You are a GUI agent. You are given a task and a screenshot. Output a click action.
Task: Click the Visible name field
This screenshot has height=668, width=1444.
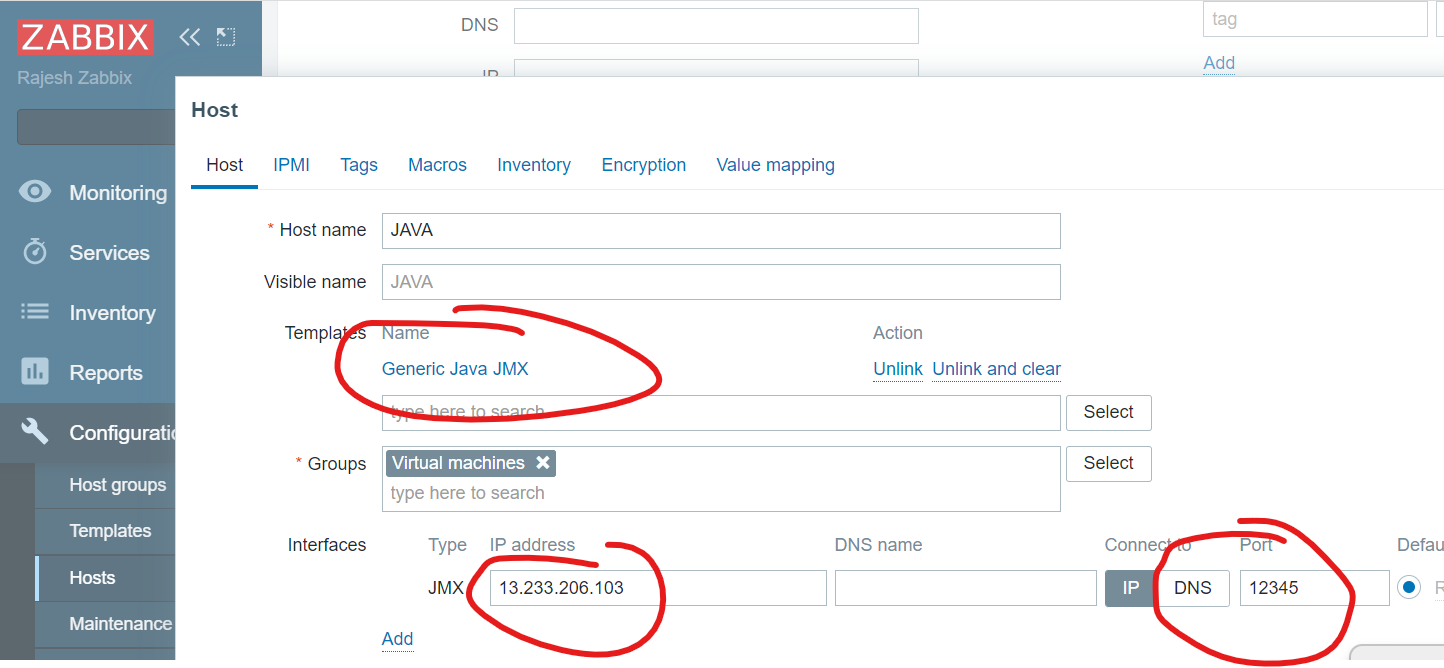721,282
